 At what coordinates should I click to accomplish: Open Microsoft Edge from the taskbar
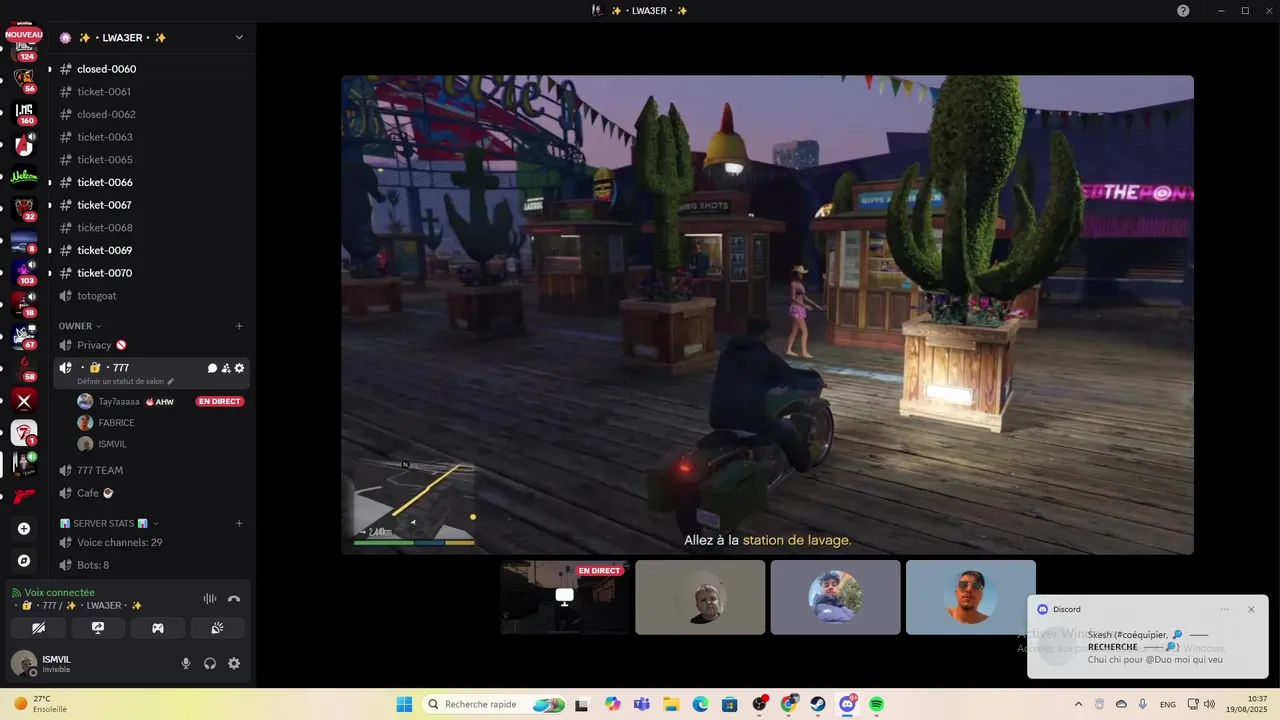[700, 704]
